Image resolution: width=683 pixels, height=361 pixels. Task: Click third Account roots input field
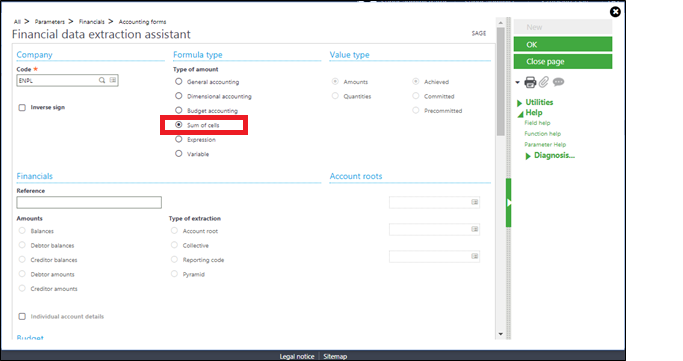coord(434,256)
